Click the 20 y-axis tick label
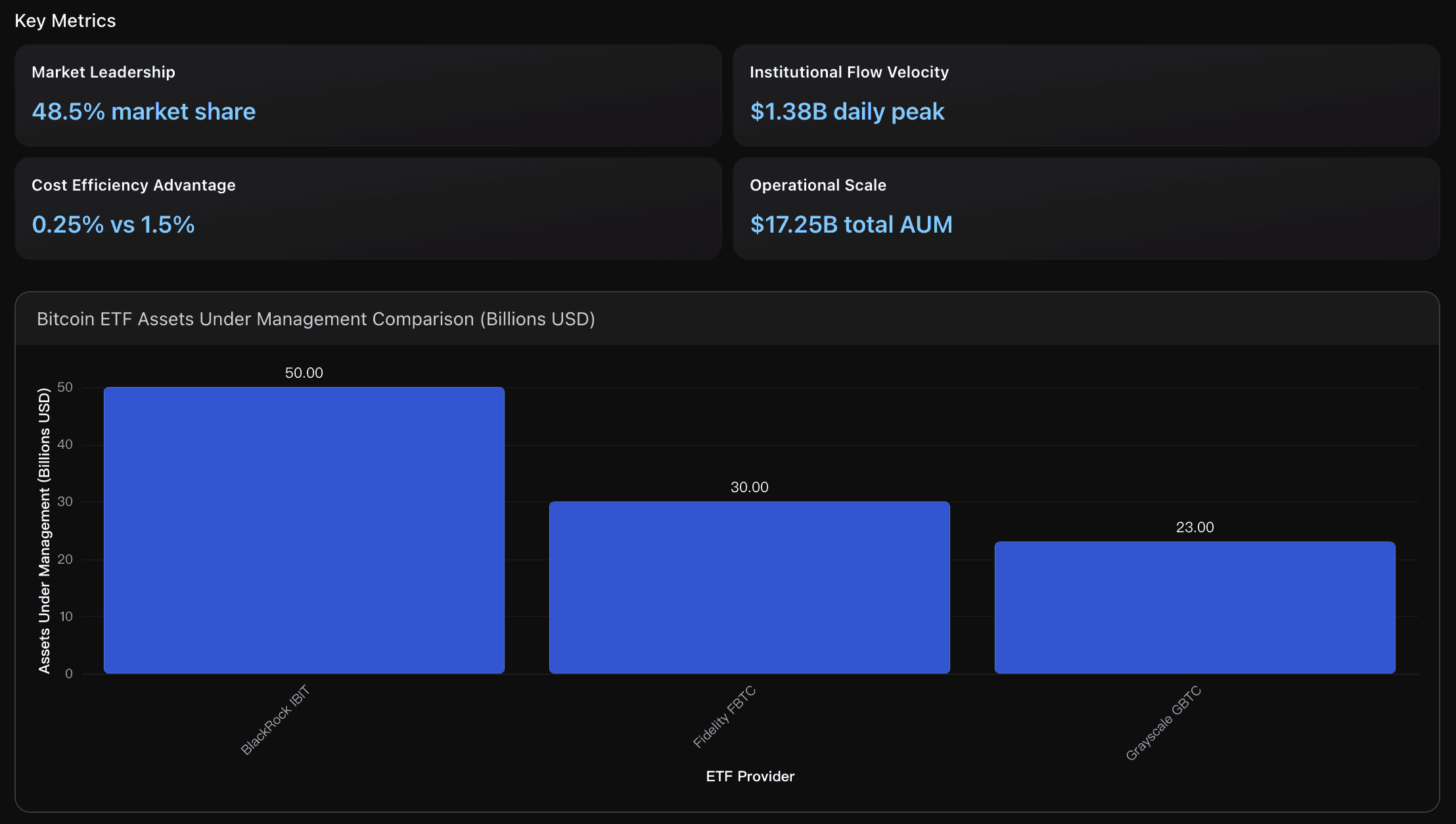The height and width of the screenshot is (824, 1456). 65,560
